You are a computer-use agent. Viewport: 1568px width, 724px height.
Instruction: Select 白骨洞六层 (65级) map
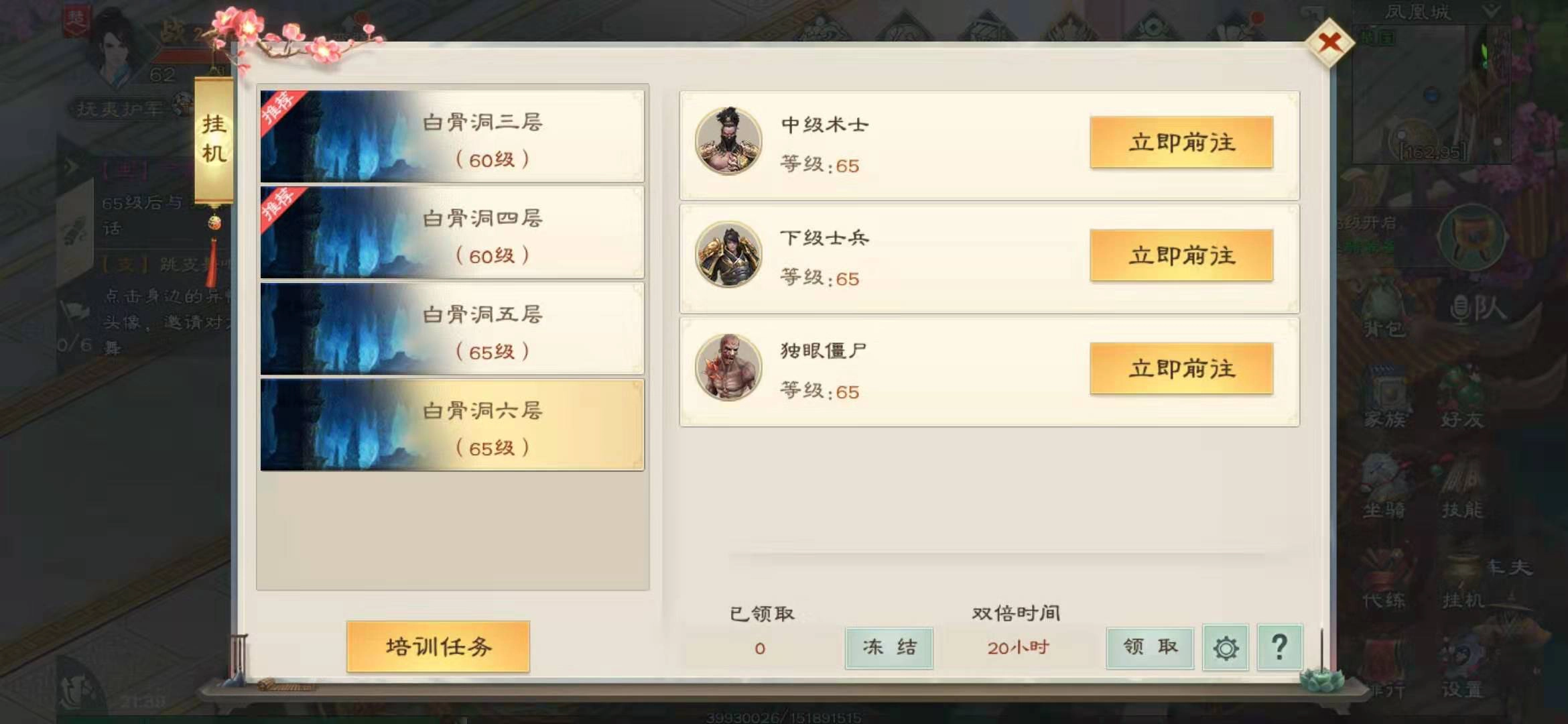pyautogui.click(x=452, y=425)
